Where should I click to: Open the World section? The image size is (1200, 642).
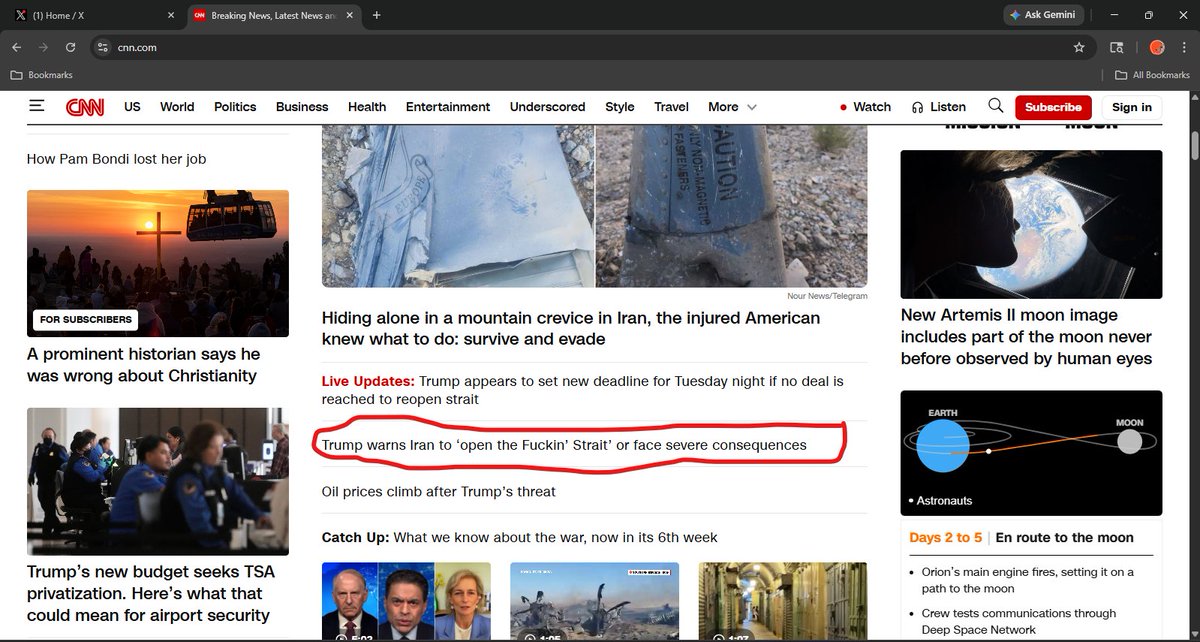[x=177, y=107]
